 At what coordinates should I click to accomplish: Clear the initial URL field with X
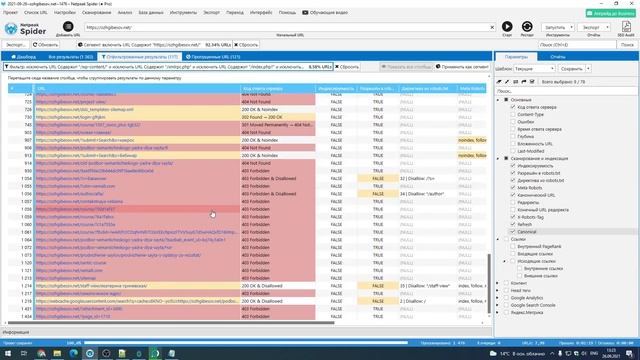point(492,27)
